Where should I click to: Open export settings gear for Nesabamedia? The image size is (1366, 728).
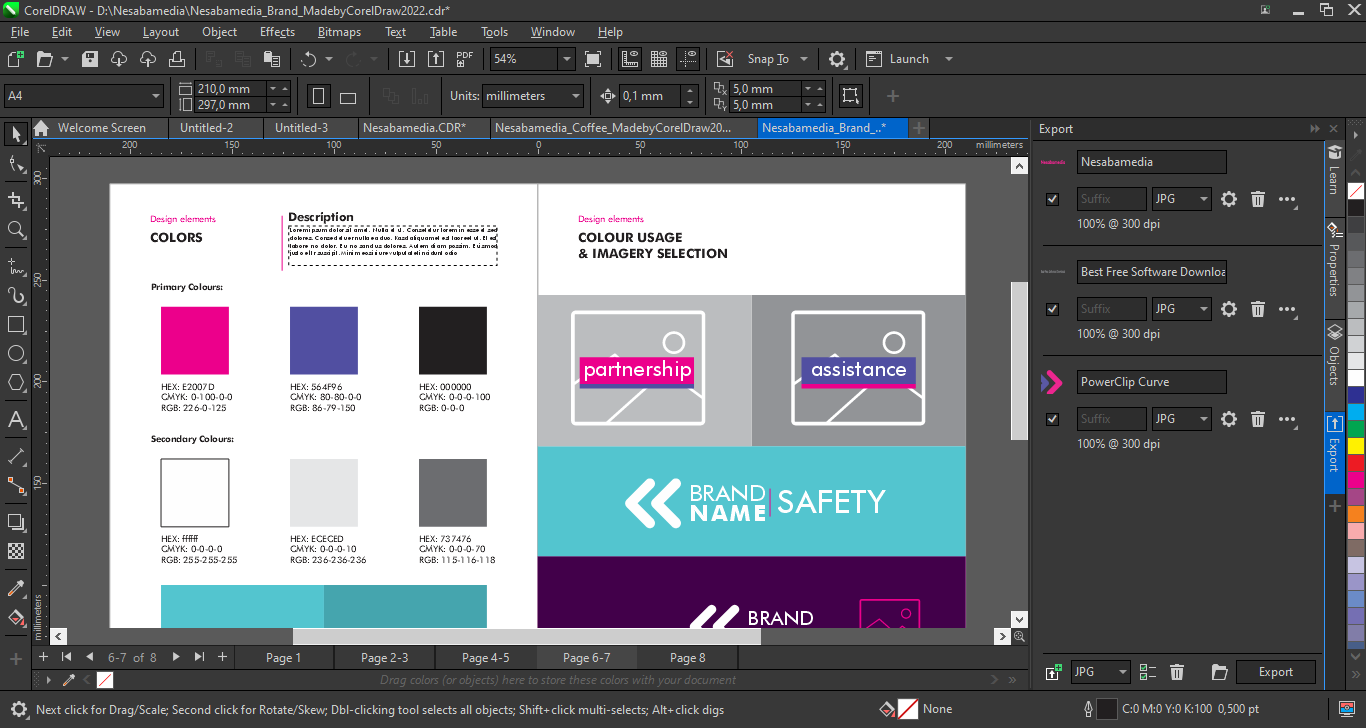pos(1229,199)
